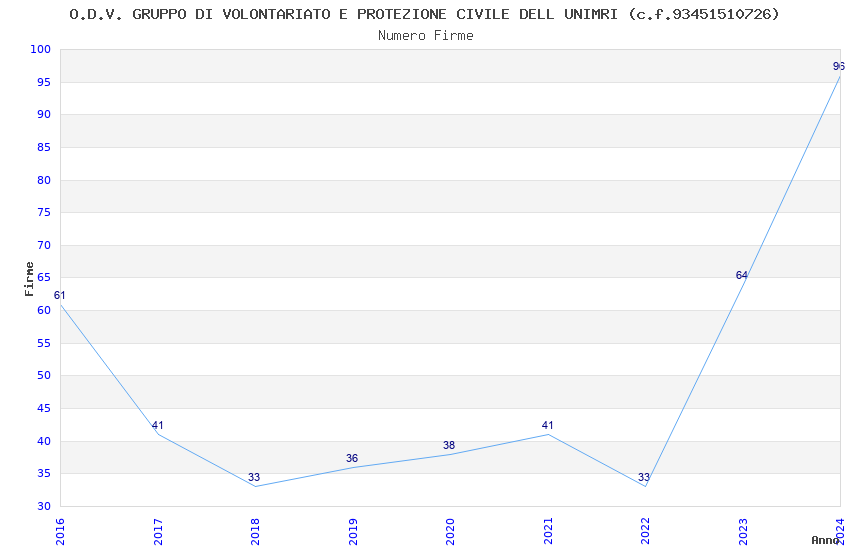
Task: Click the 'Firme' vertical axis label
Action: (29, 278)
